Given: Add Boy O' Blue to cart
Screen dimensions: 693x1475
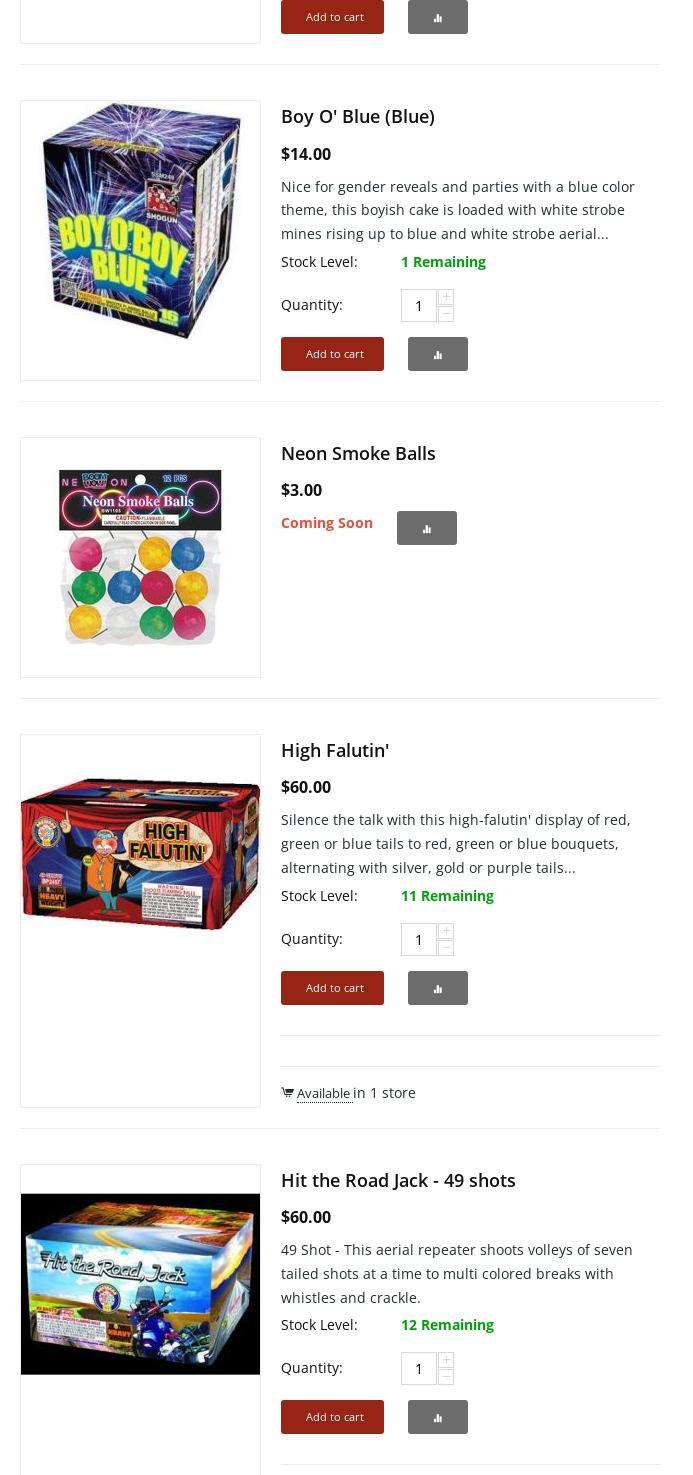Looking at the screenshot, I should click(x=332, y=354).
